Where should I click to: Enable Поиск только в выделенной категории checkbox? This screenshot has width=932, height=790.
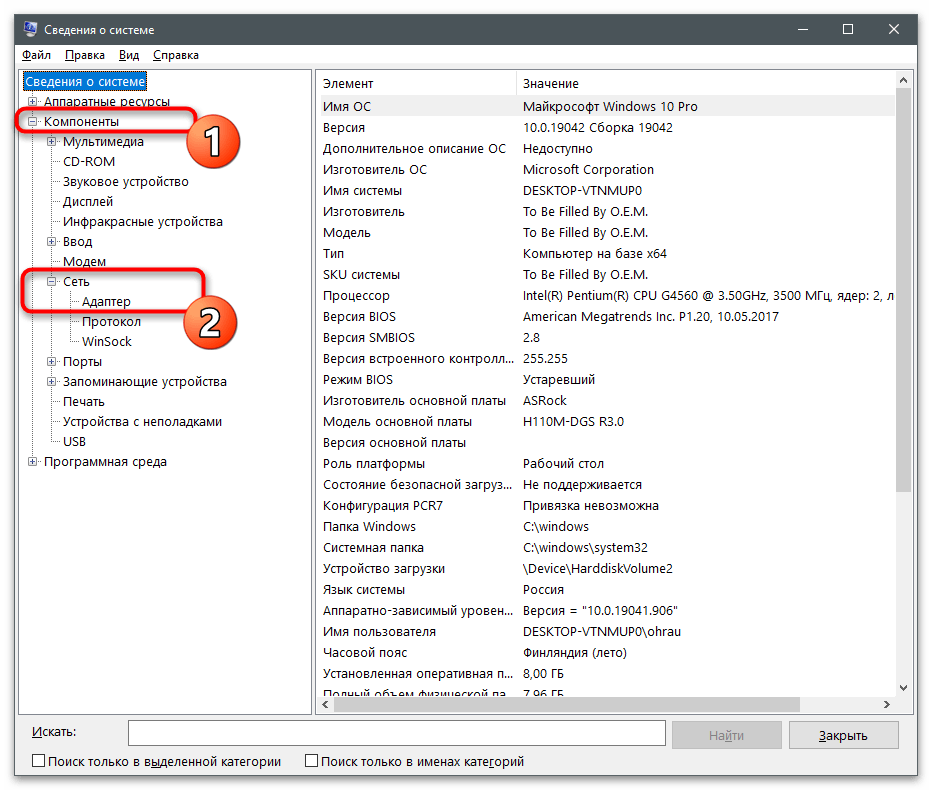(x=39, y=762)
